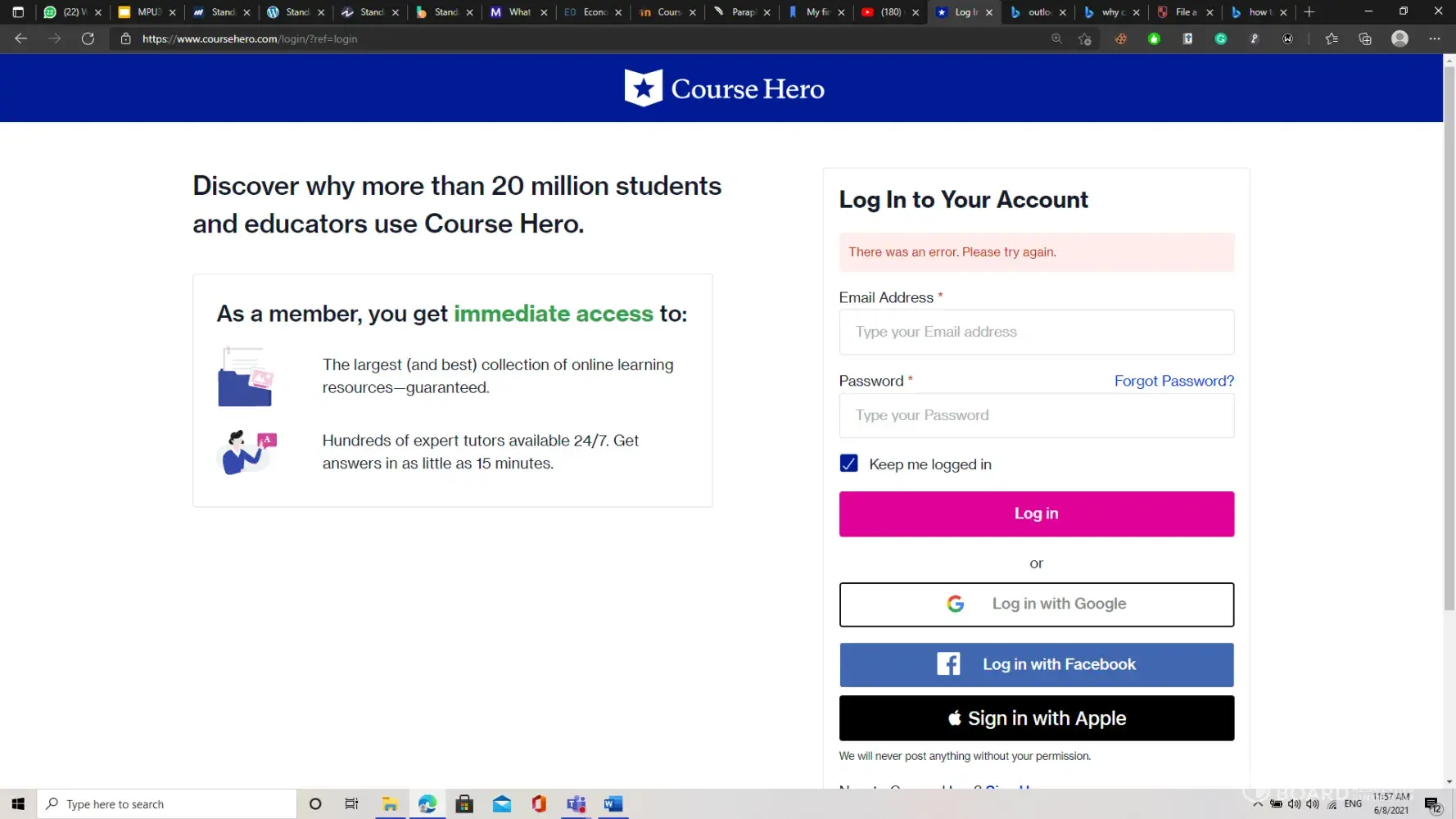
Task: Uncheck the Keep me logged in checkbox
Action: click(x=849, y=464)
